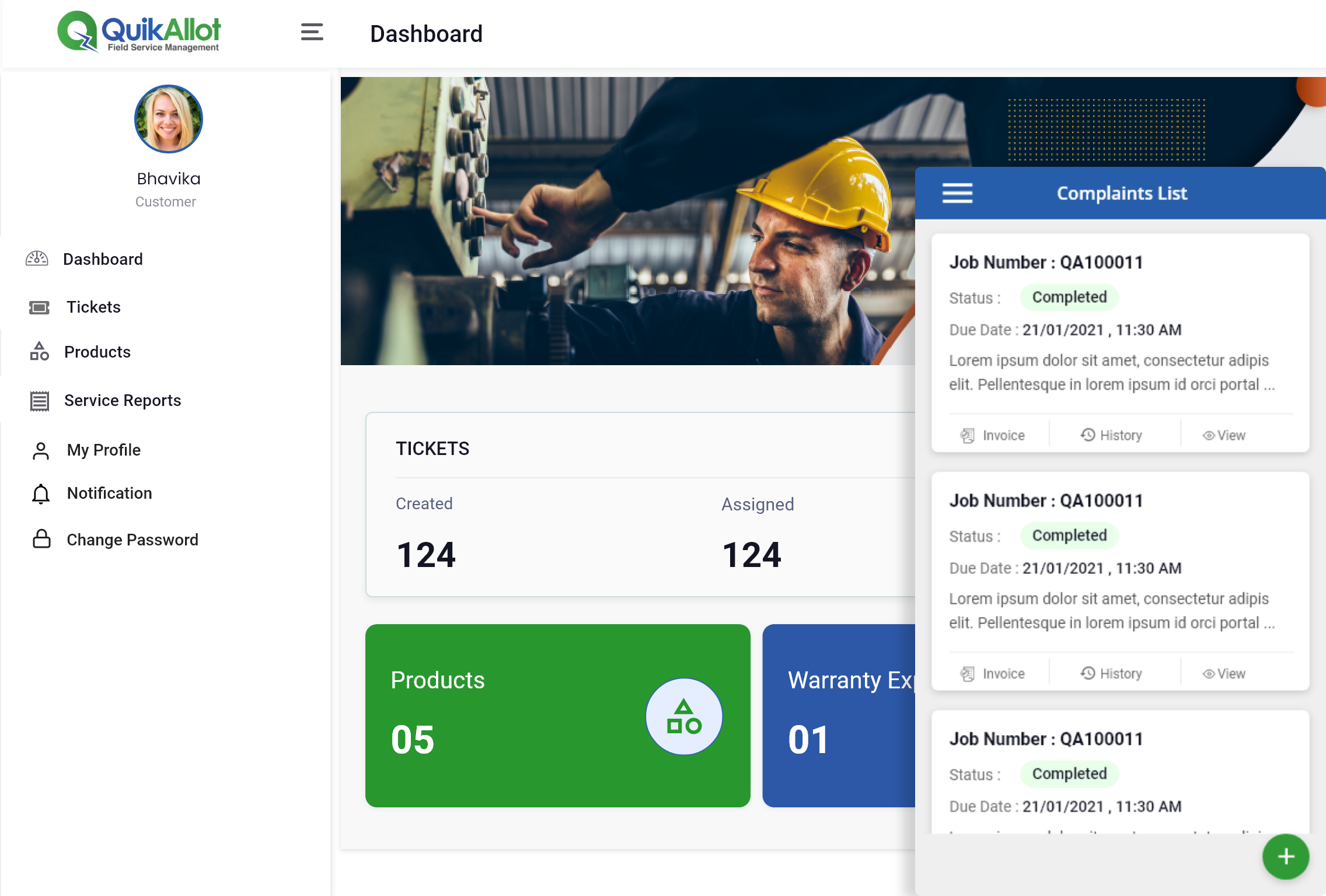The height and width of the screenshot is (896, 1326).
Task: Open History for the first complaint
Action: point(1111,435)
